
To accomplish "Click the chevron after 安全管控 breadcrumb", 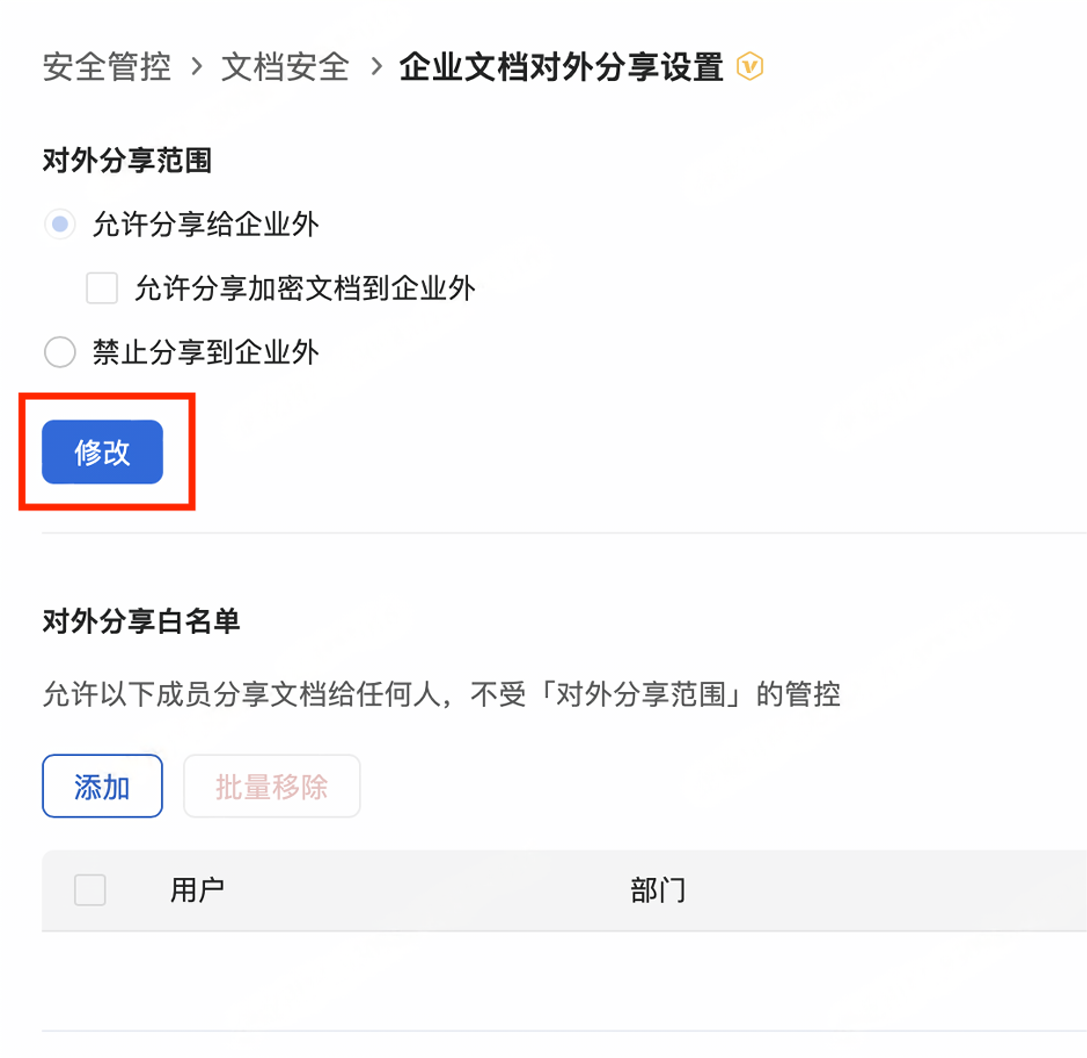I will [197, 67].
